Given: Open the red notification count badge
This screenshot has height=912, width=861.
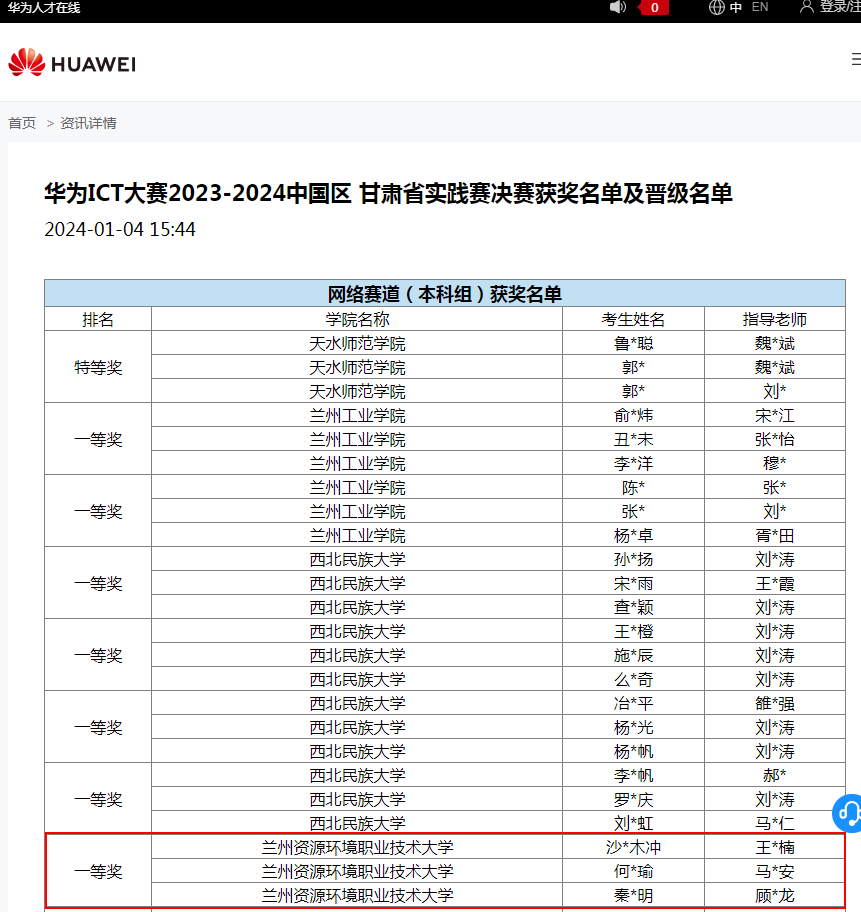Looking at the screenshot, I should coord(654,8).
